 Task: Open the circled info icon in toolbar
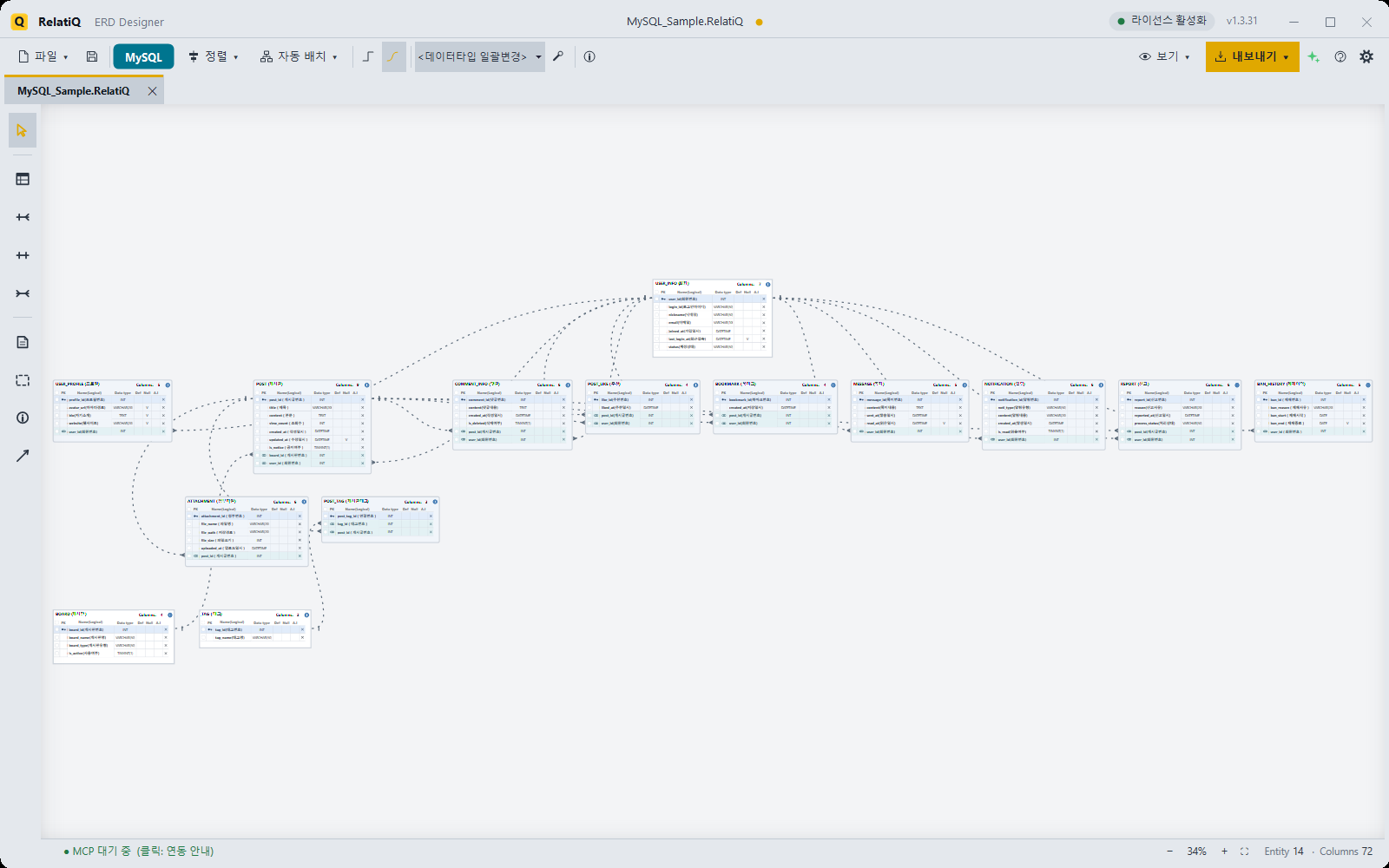click(589, 56)
